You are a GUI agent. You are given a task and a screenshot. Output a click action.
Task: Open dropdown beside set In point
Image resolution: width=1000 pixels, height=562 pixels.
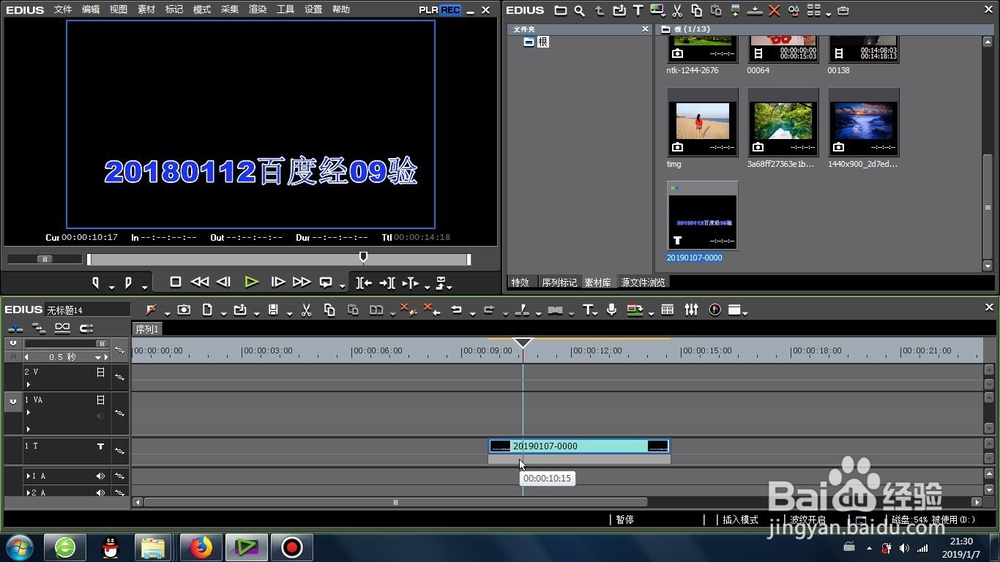(112, 286)
